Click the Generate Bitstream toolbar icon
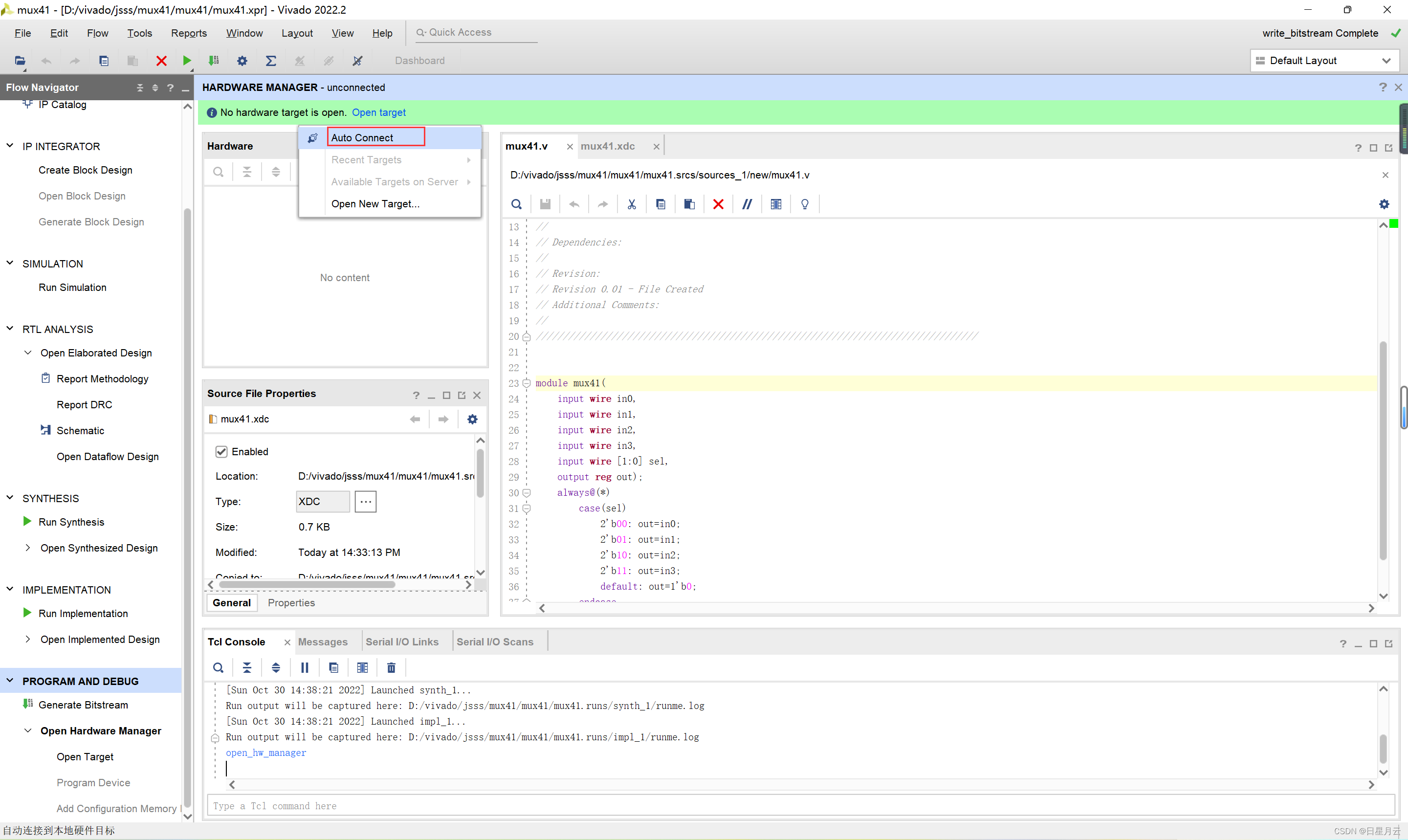Screen dimensions: 1408x840 point(214,61)
